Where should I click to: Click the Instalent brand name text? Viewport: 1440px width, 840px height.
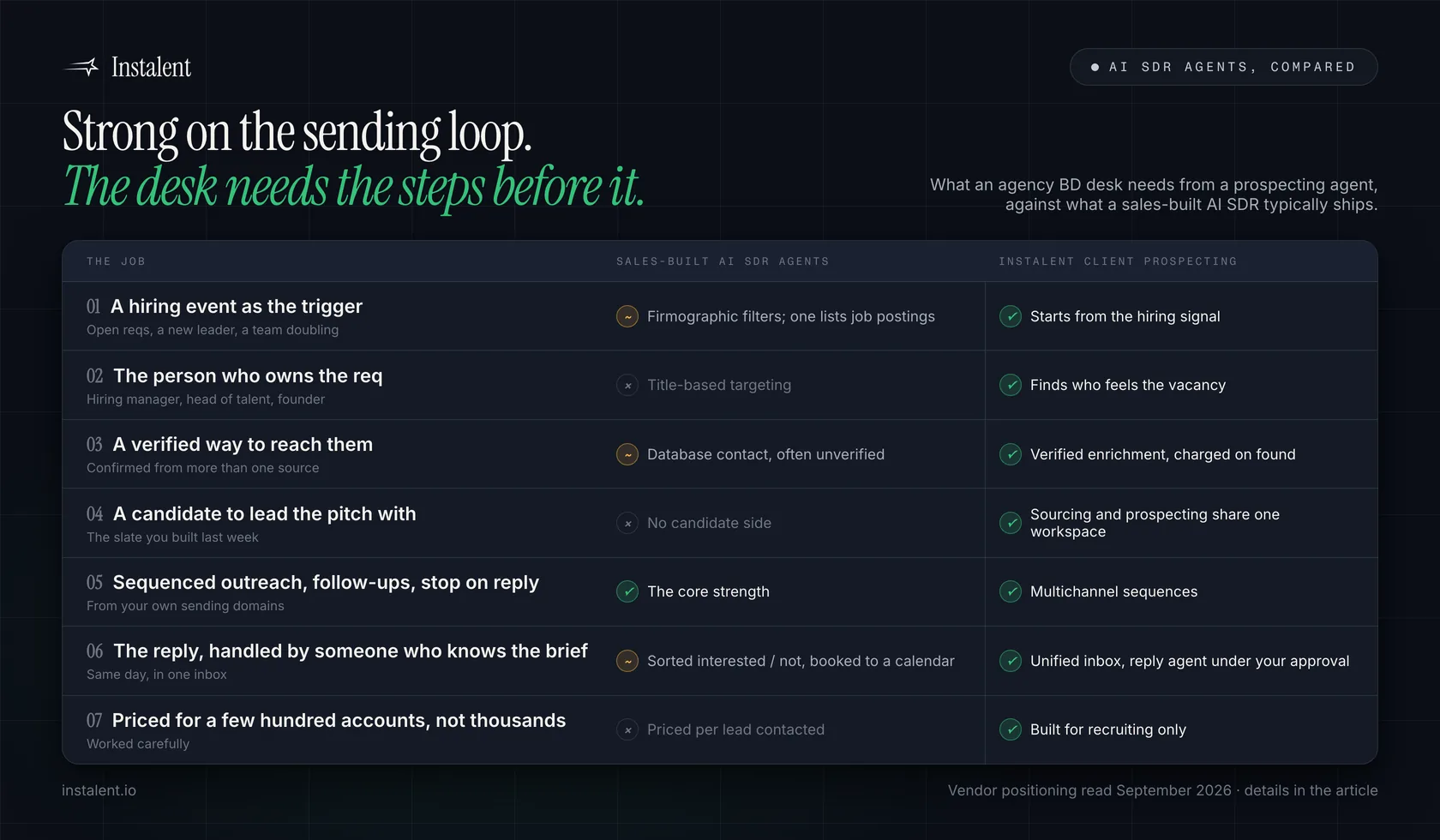(x=151, y=67)
